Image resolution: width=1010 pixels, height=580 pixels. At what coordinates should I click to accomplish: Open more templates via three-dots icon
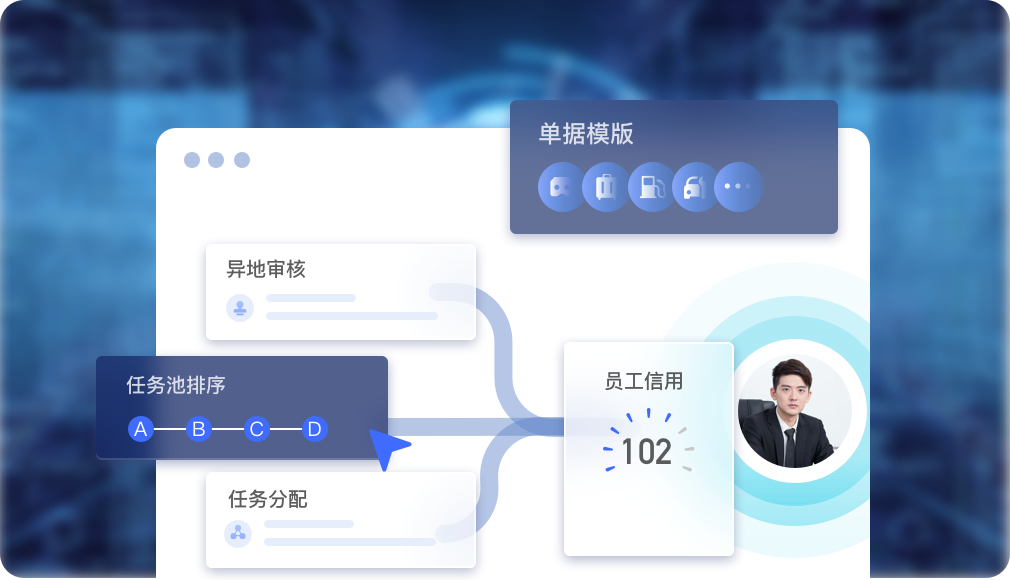738,187
